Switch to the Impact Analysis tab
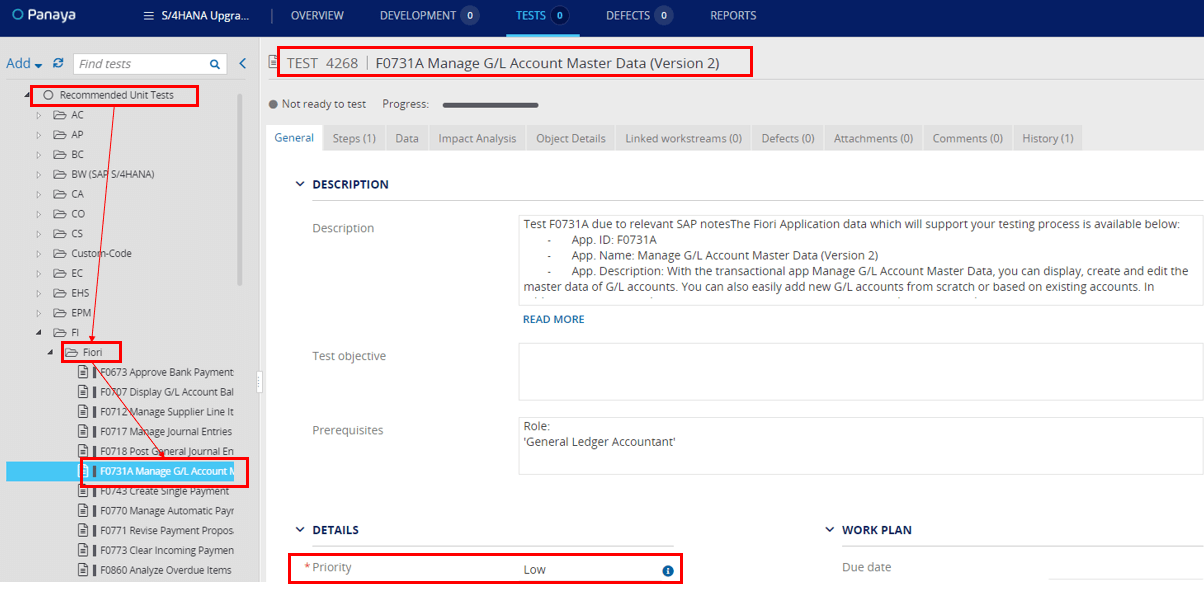 [477, 138]
